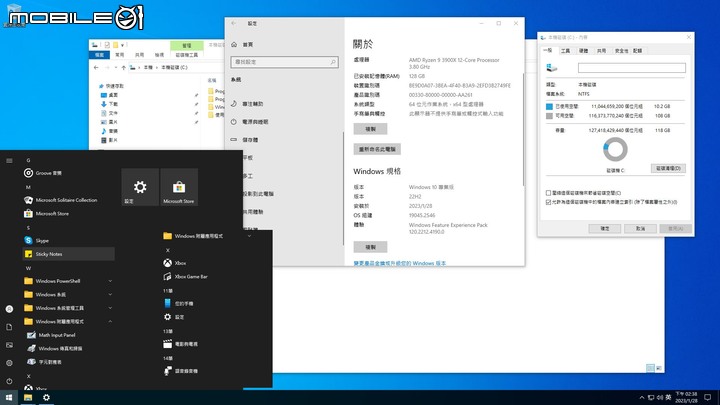Click Rename this PC button
Viewport: 720px width, 405px height.
[x=377, y=149]
